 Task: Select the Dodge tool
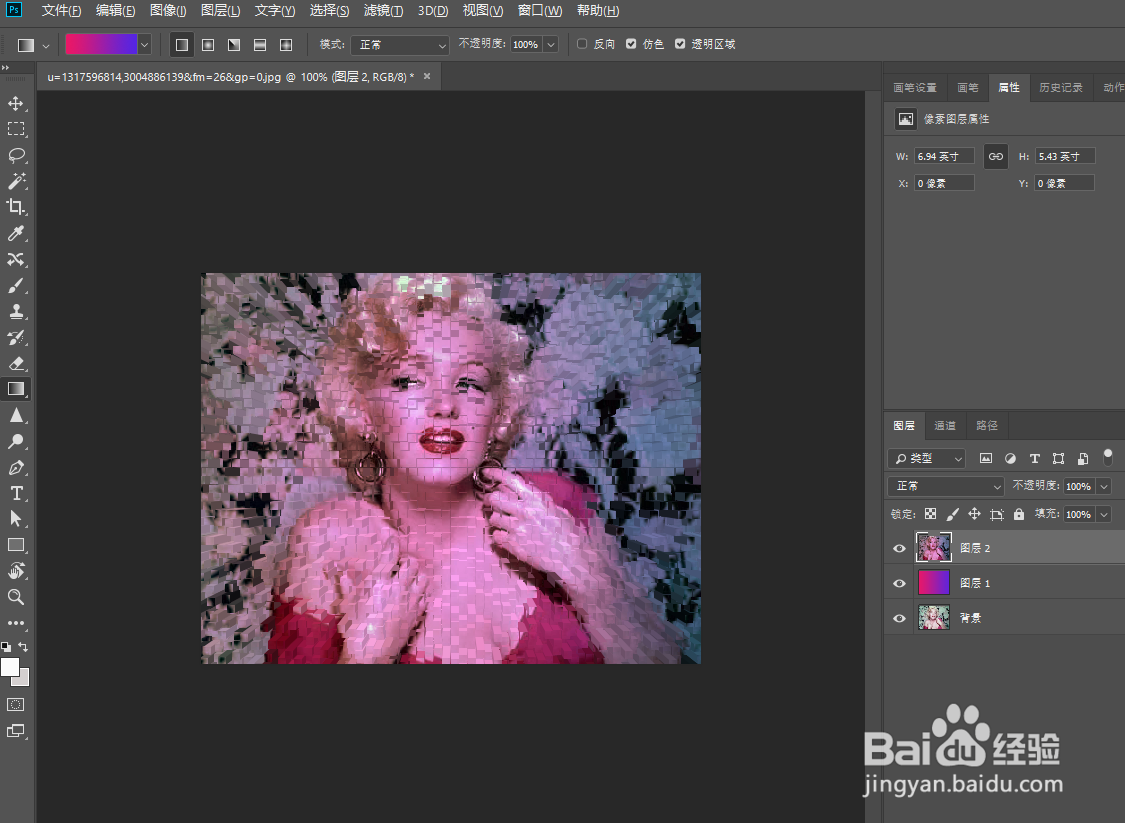point(16,441)
